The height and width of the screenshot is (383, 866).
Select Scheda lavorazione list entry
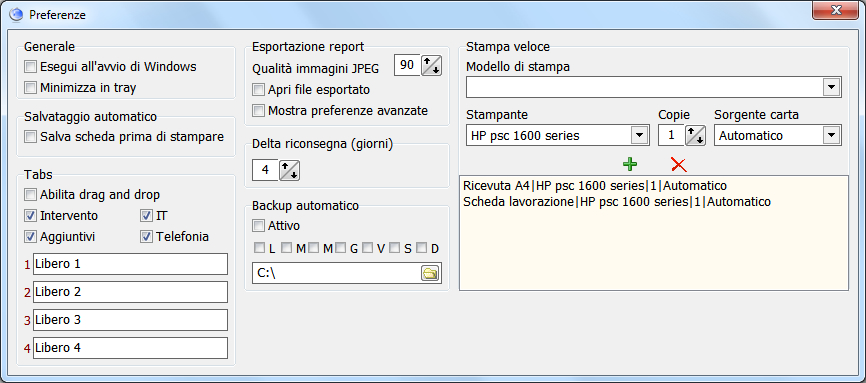(x=617, y=202)
